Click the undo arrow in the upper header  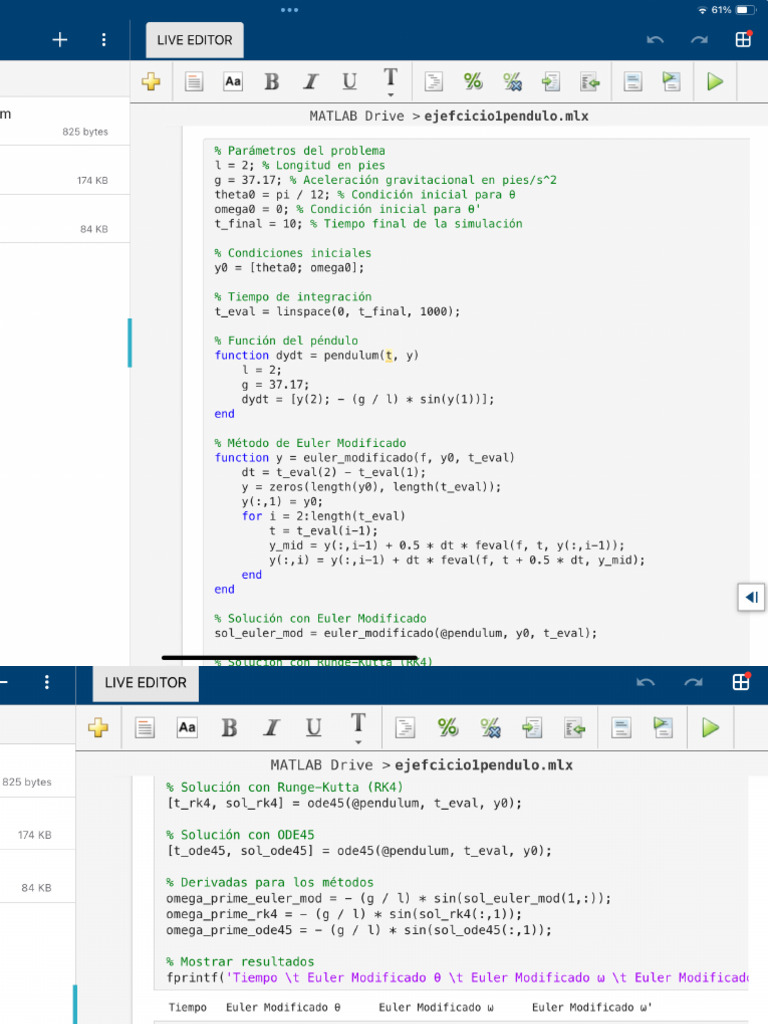655,40
